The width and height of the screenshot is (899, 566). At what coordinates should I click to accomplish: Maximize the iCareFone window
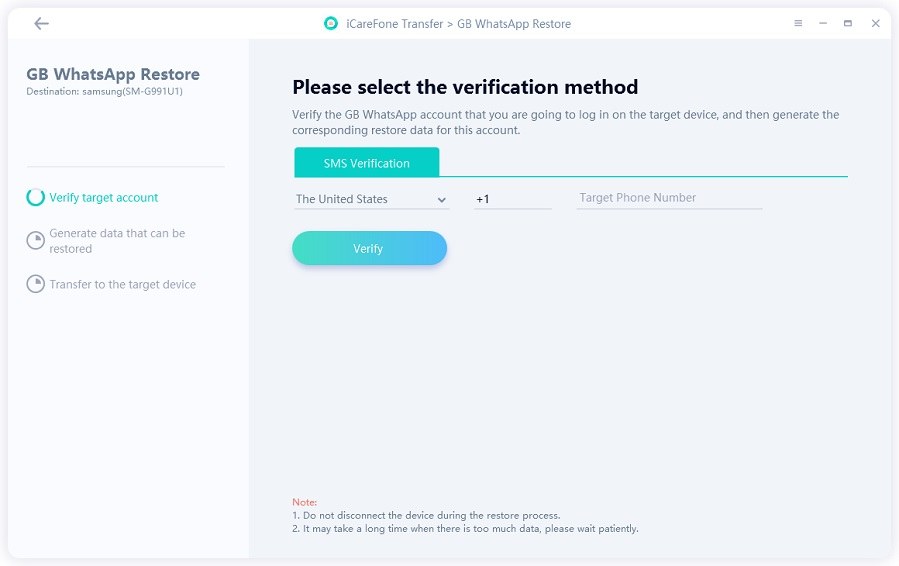pos(848,24)
